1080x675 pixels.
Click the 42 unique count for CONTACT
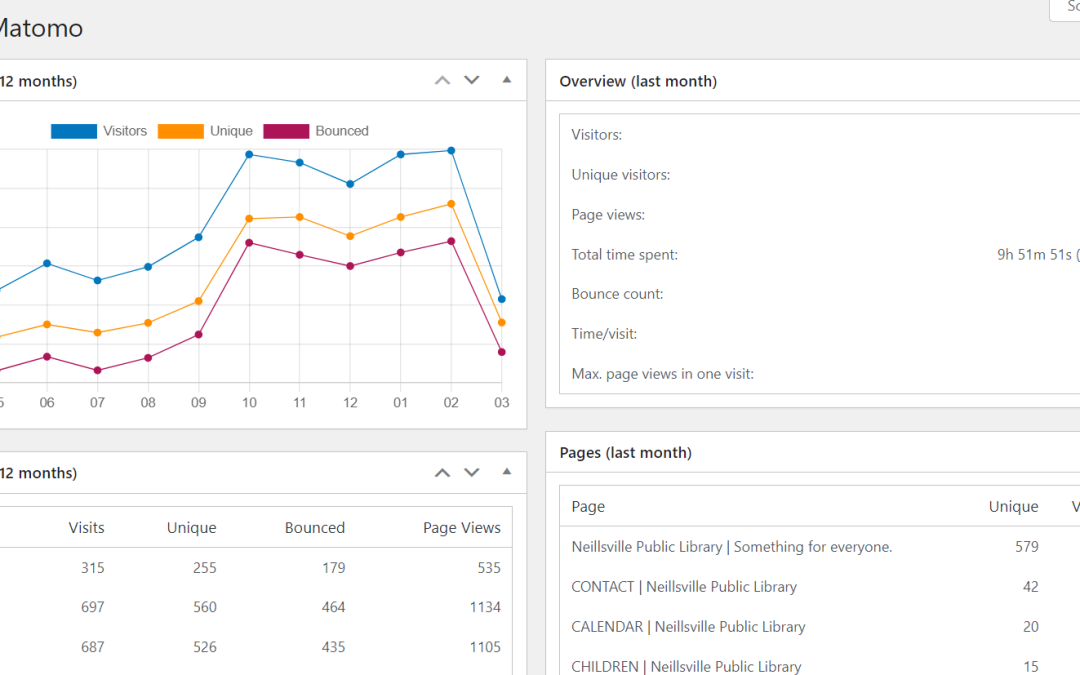click(x=1030, y=586)
